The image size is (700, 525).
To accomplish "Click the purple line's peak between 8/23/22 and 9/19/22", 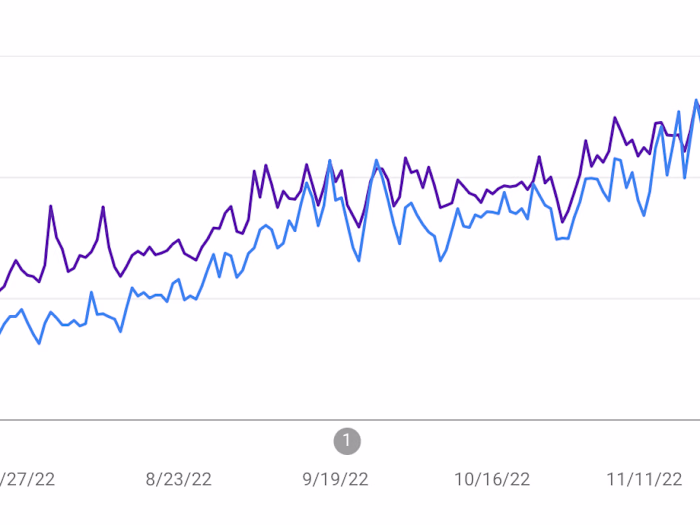I will 266,166.
